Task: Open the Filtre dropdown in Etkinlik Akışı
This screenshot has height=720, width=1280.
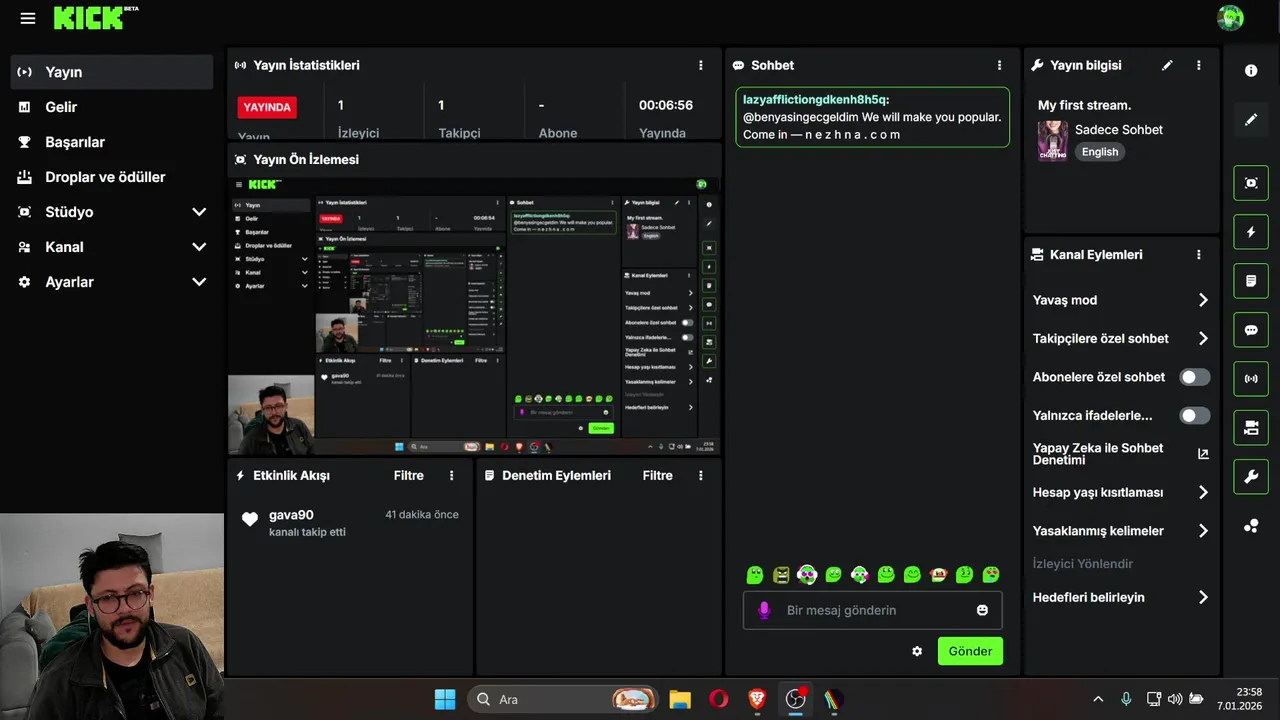Action: point(408,476)
